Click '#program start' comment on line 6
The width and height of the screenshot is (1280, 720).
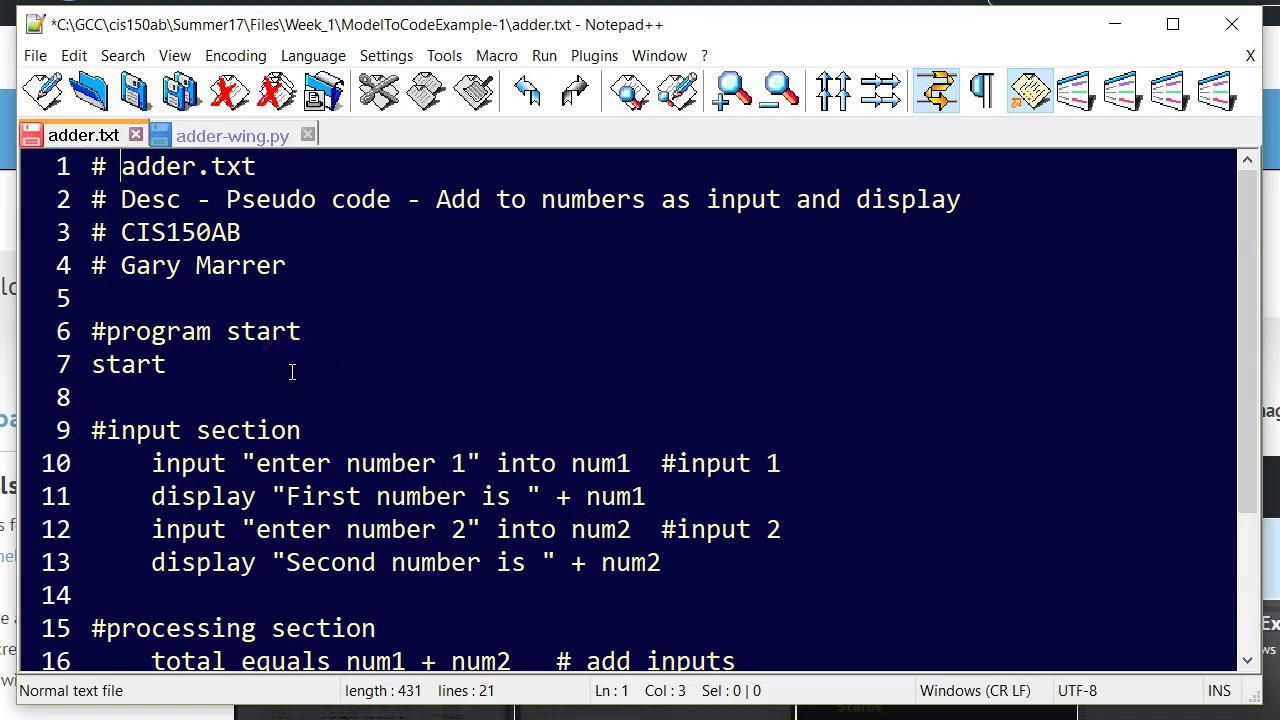pos(196,331)
